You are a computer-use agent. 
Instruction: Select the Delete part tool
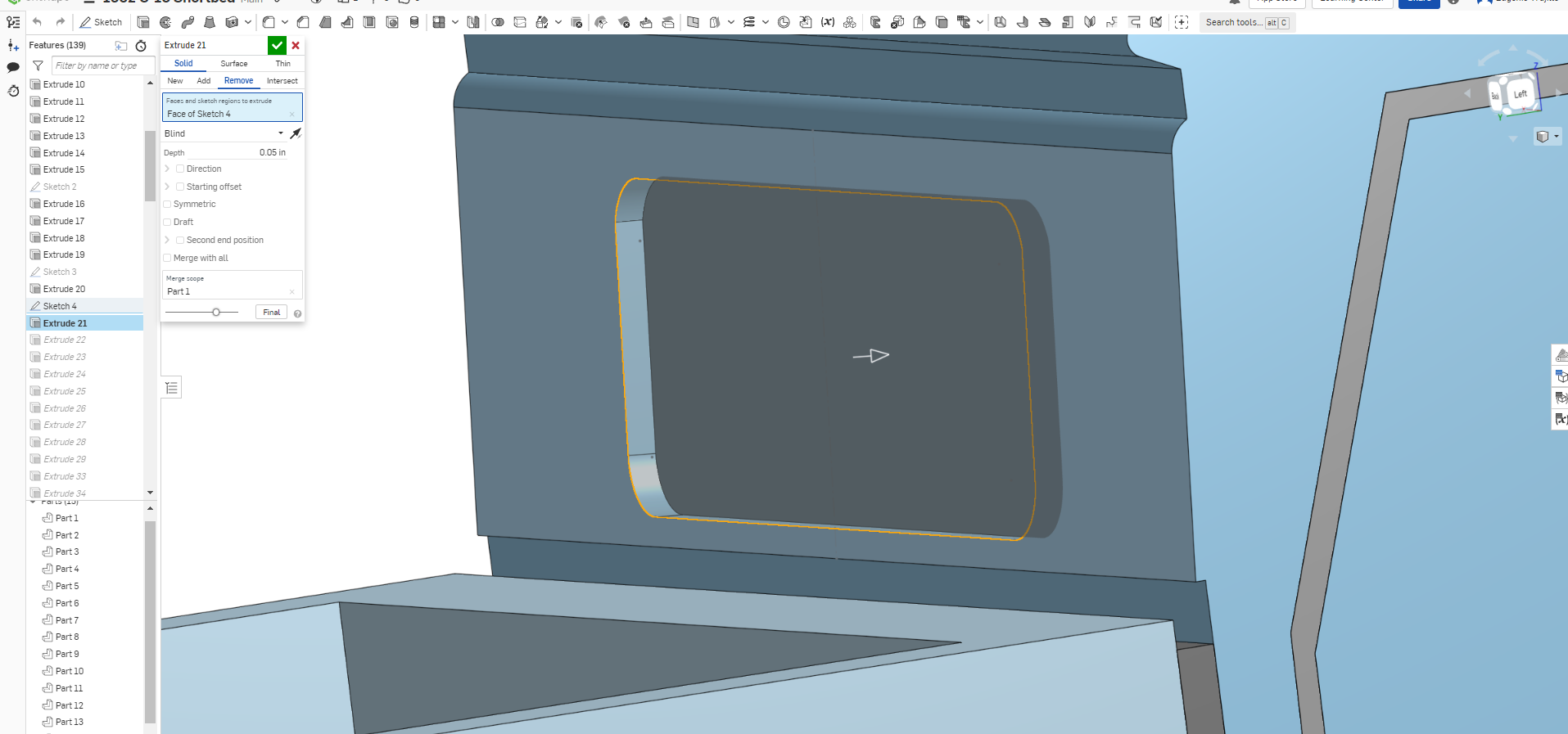pyautogui.click(x=576, y=22)
